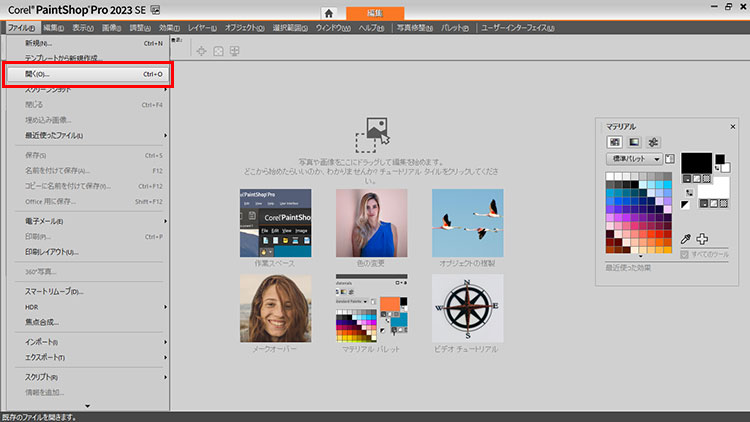Open the レイヤー menu
Image resolution: width=750 pixels, height=422 pixels.
(201, 28)
